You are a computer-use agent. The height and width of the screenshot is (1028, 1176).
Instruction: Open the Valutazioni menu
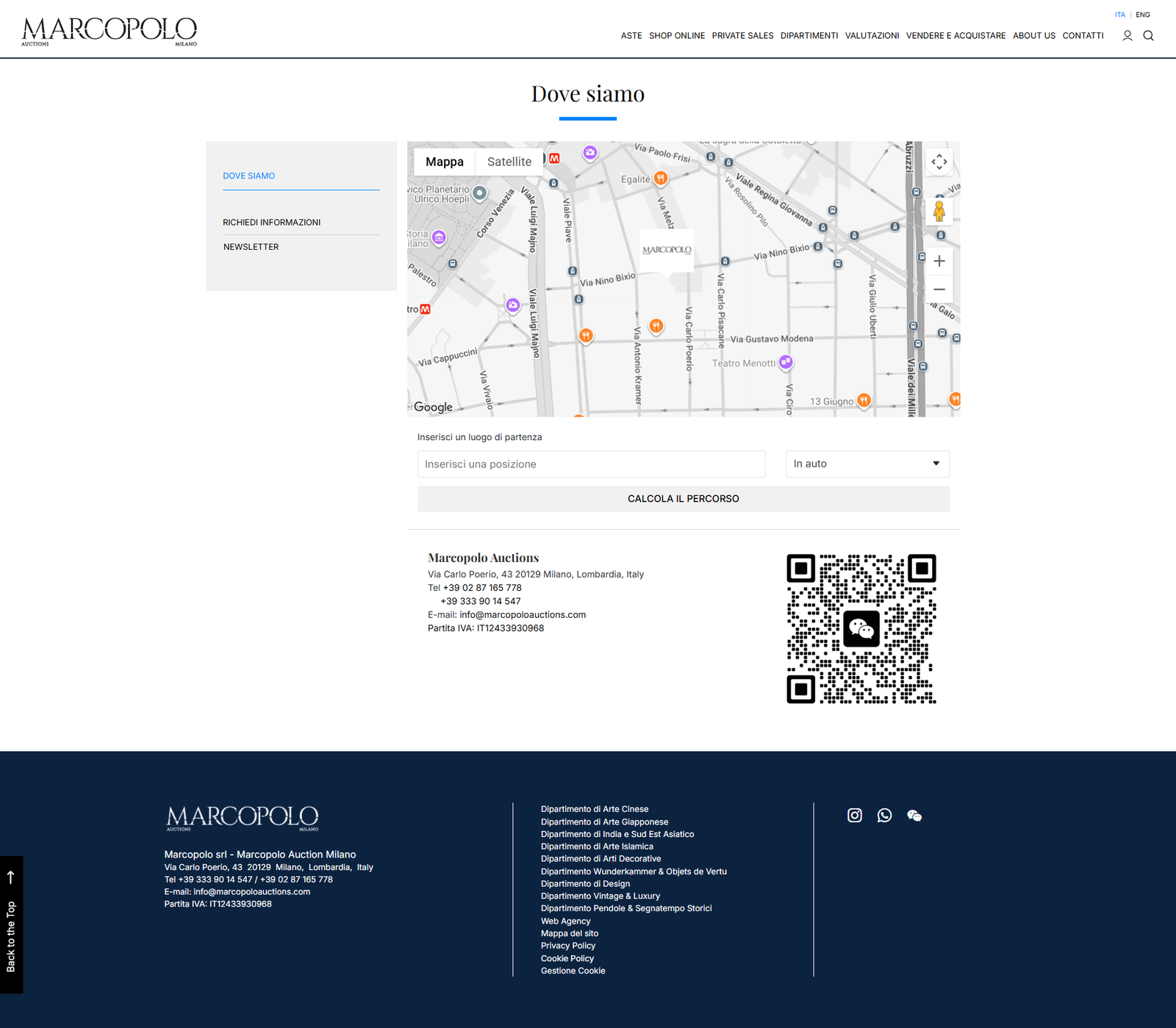872,35
